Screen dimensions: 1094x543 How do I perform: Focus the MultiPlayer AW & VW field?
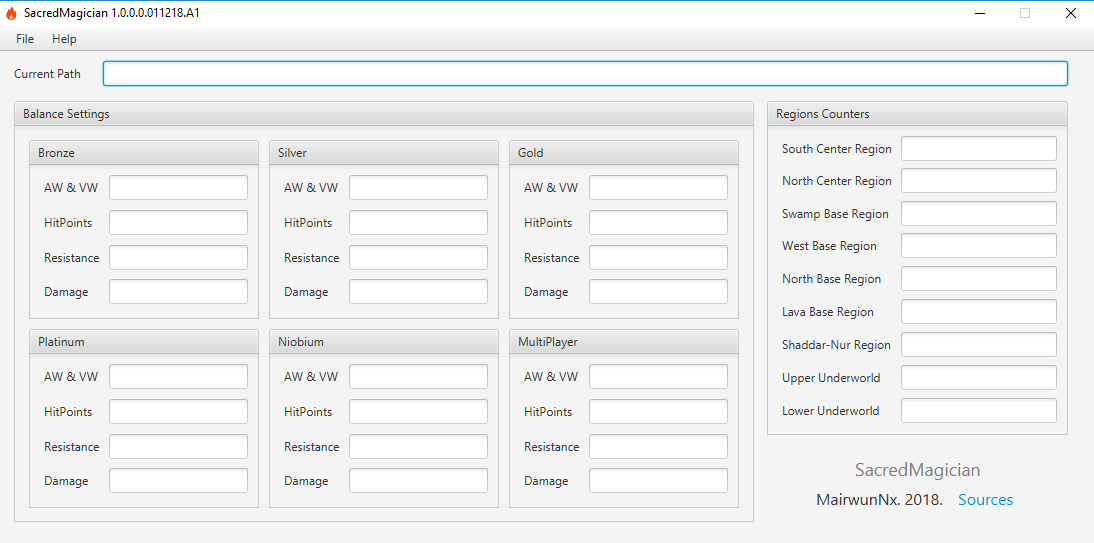[x=659, y=377]
